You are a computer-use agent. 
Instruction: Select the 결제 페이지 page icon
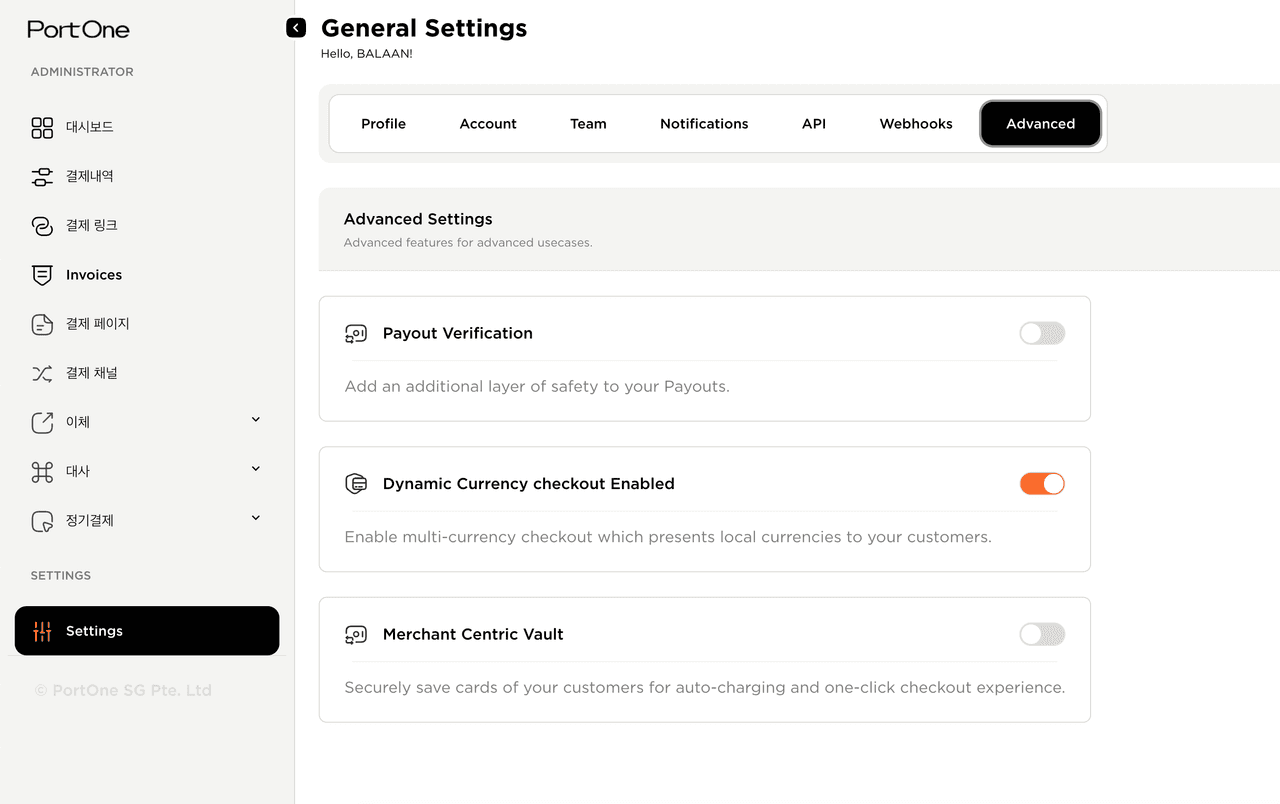[42, 324]
